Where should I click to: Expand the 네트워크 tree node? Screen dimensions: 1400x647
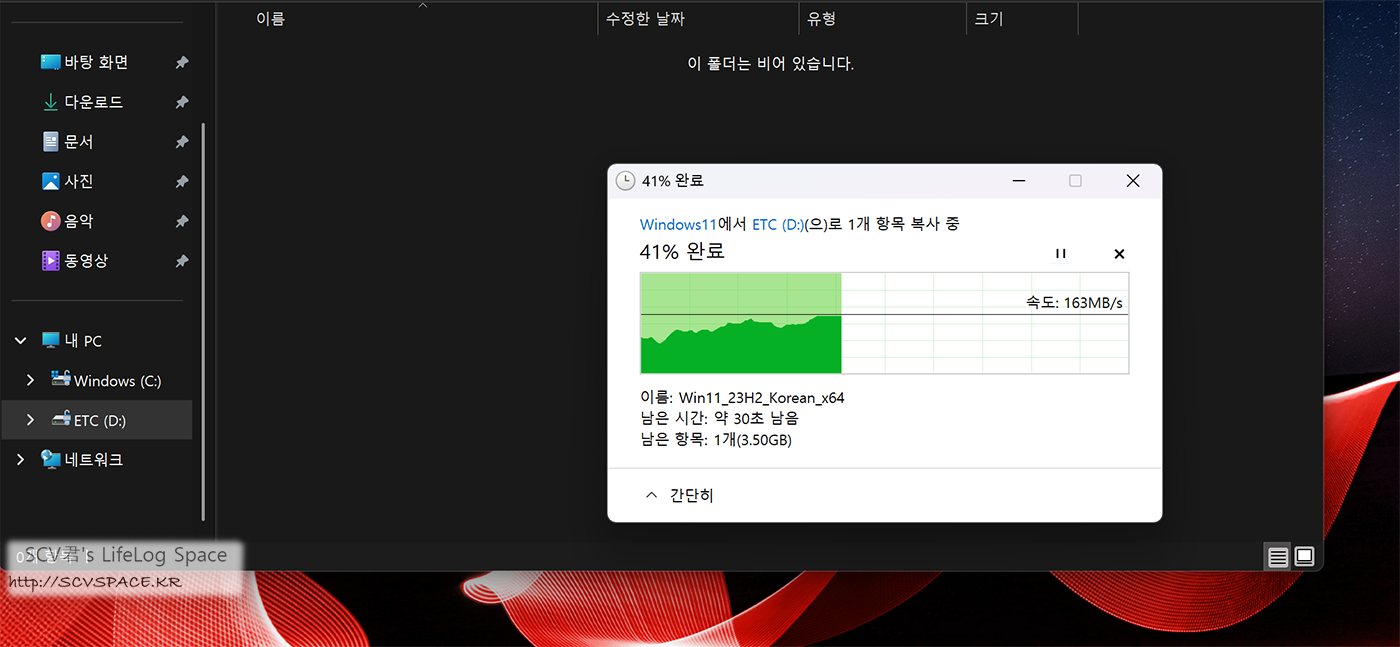click(21, 460)
